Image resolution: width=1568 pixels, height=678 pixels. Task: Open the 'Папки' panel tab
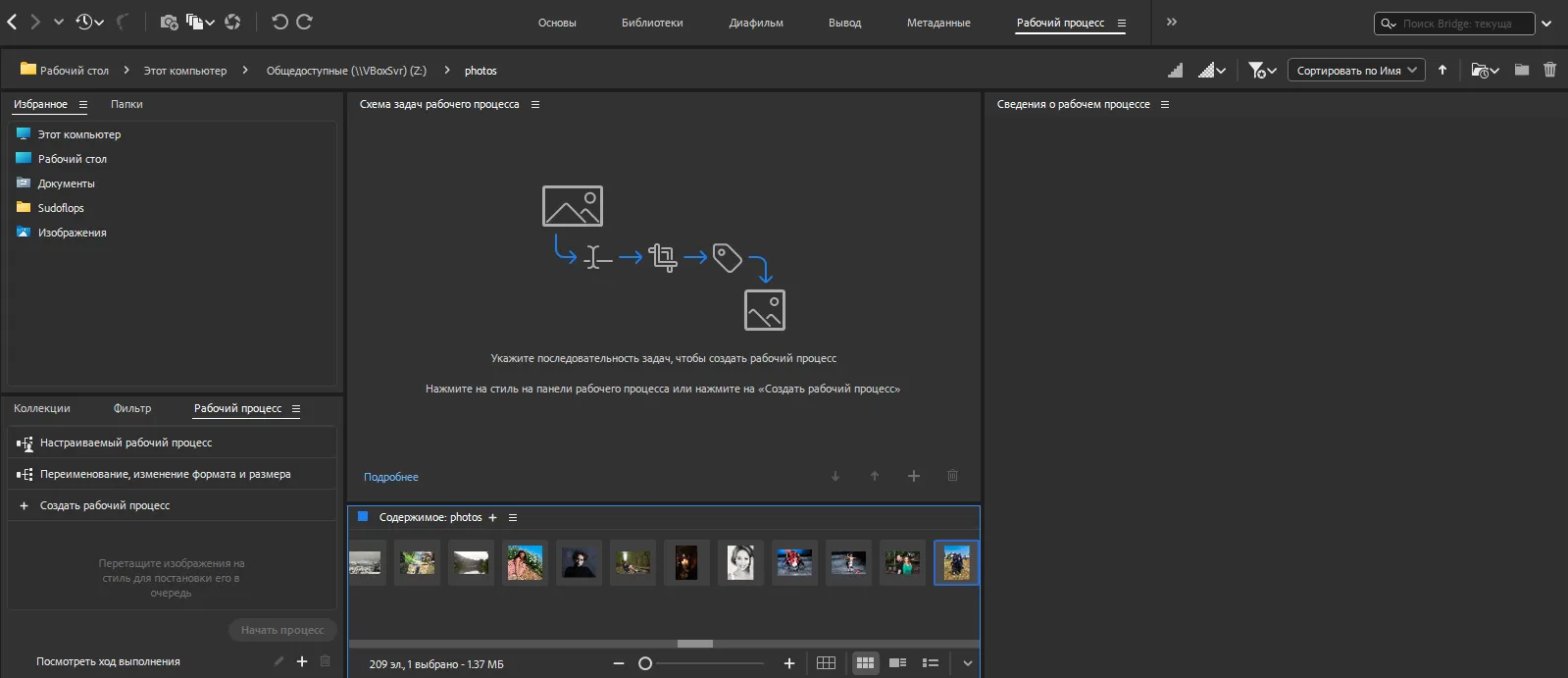pyautogui.click(x=126, y=104)
